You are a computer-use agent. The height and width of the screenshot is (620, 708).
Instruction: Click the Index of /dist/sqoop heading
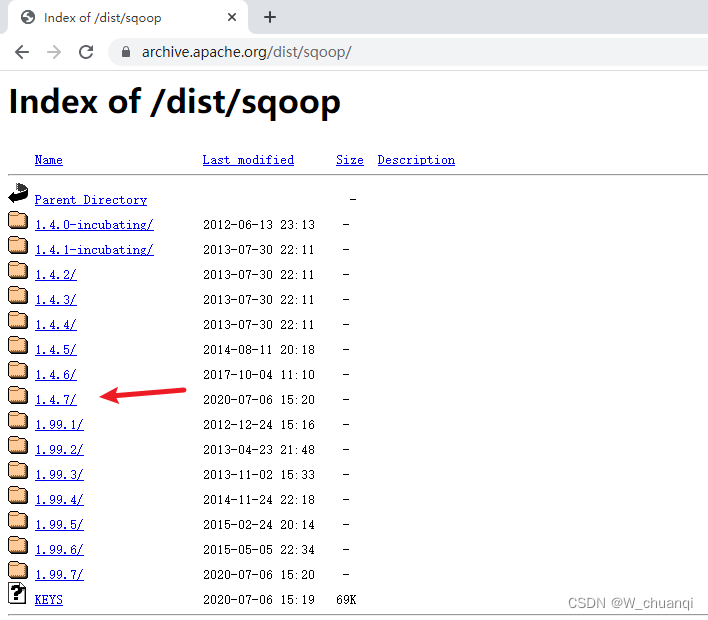point(174,102)
